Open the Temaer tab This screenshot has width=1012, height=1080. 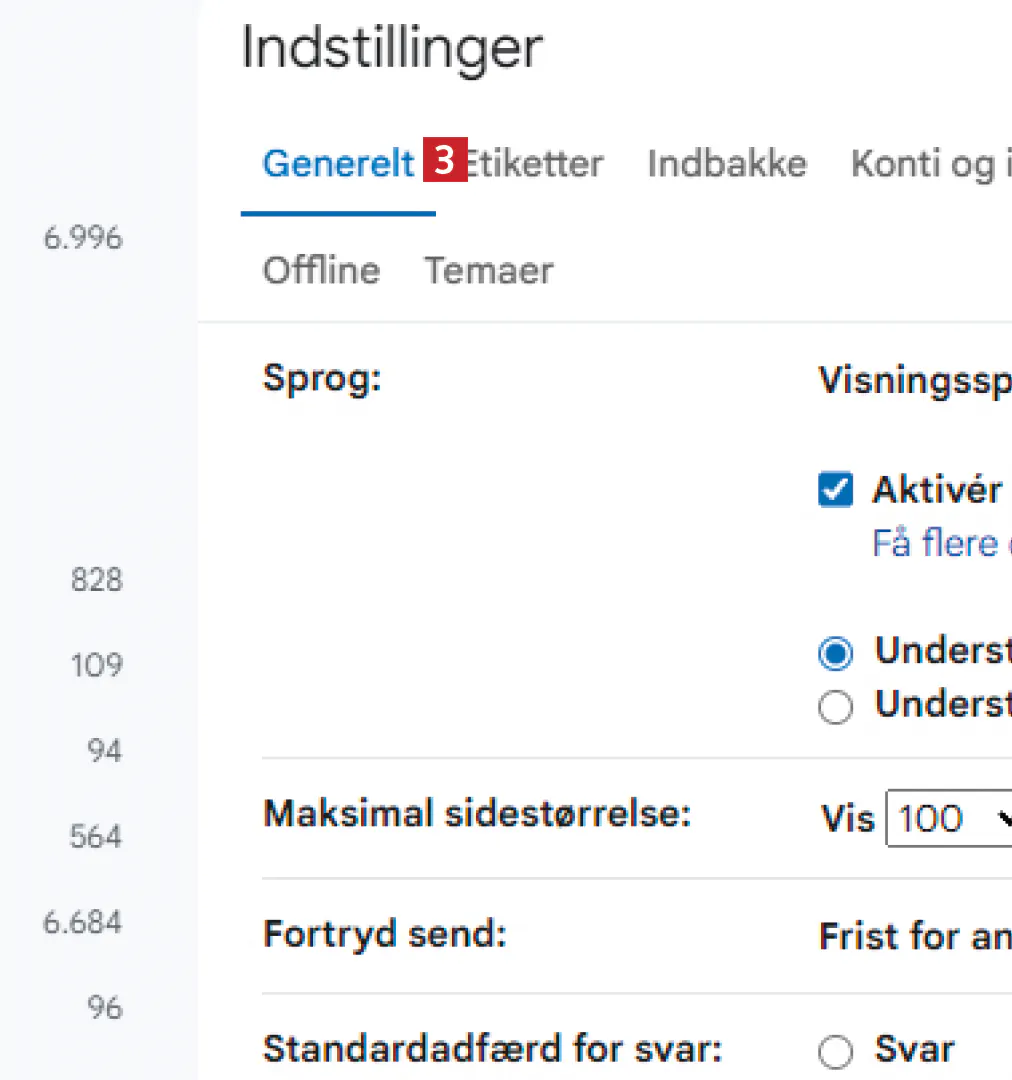tap(489, 271)
